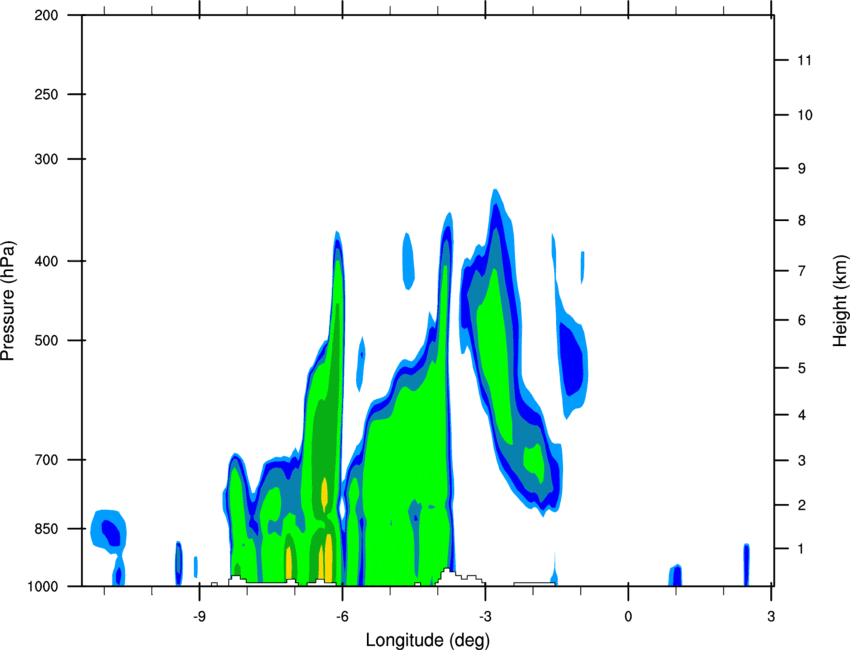Pick the 6 km height label
This screenshot has height=650, width=850.
click(x=802, y=320)
